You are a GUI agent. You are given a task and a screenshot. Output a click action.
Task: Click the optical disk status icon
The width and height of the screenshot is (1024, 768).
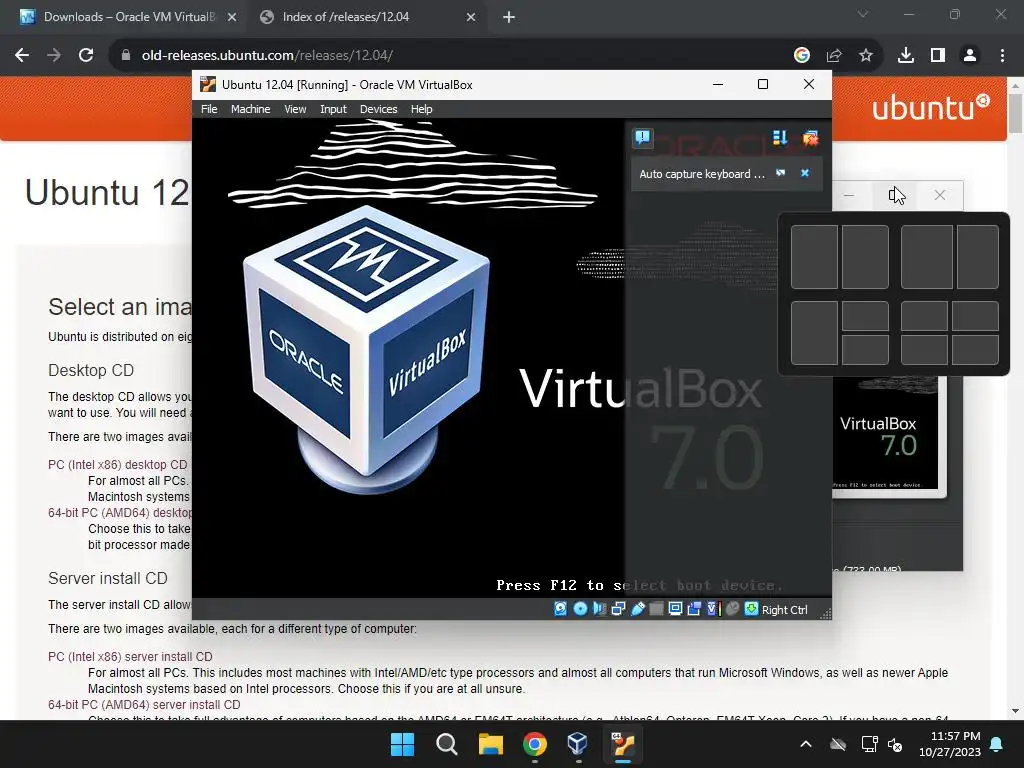click(580, 609)
